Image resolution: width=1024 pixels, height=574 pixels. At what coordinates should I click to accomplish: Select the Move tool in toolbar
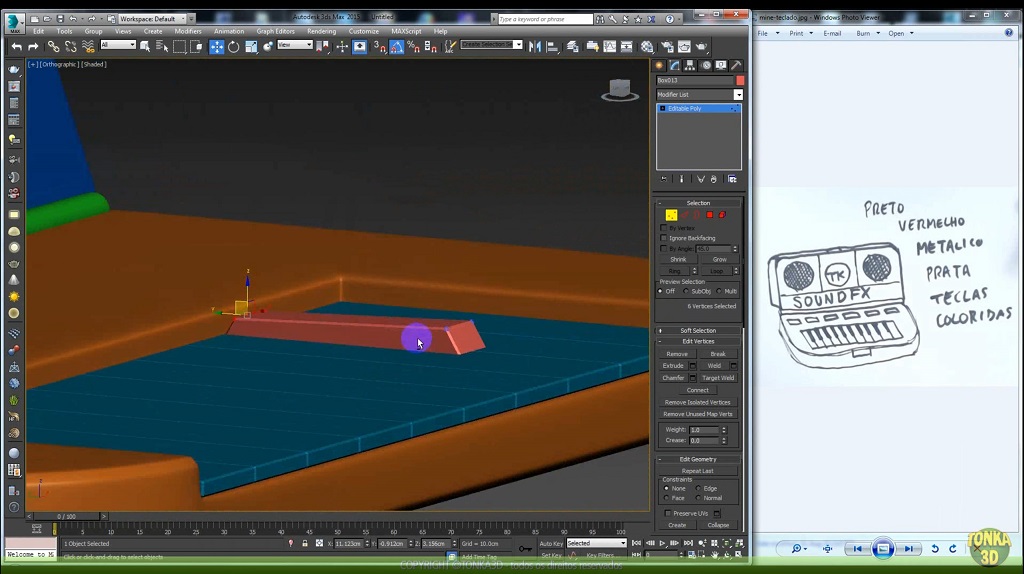(x=216, y=47)
